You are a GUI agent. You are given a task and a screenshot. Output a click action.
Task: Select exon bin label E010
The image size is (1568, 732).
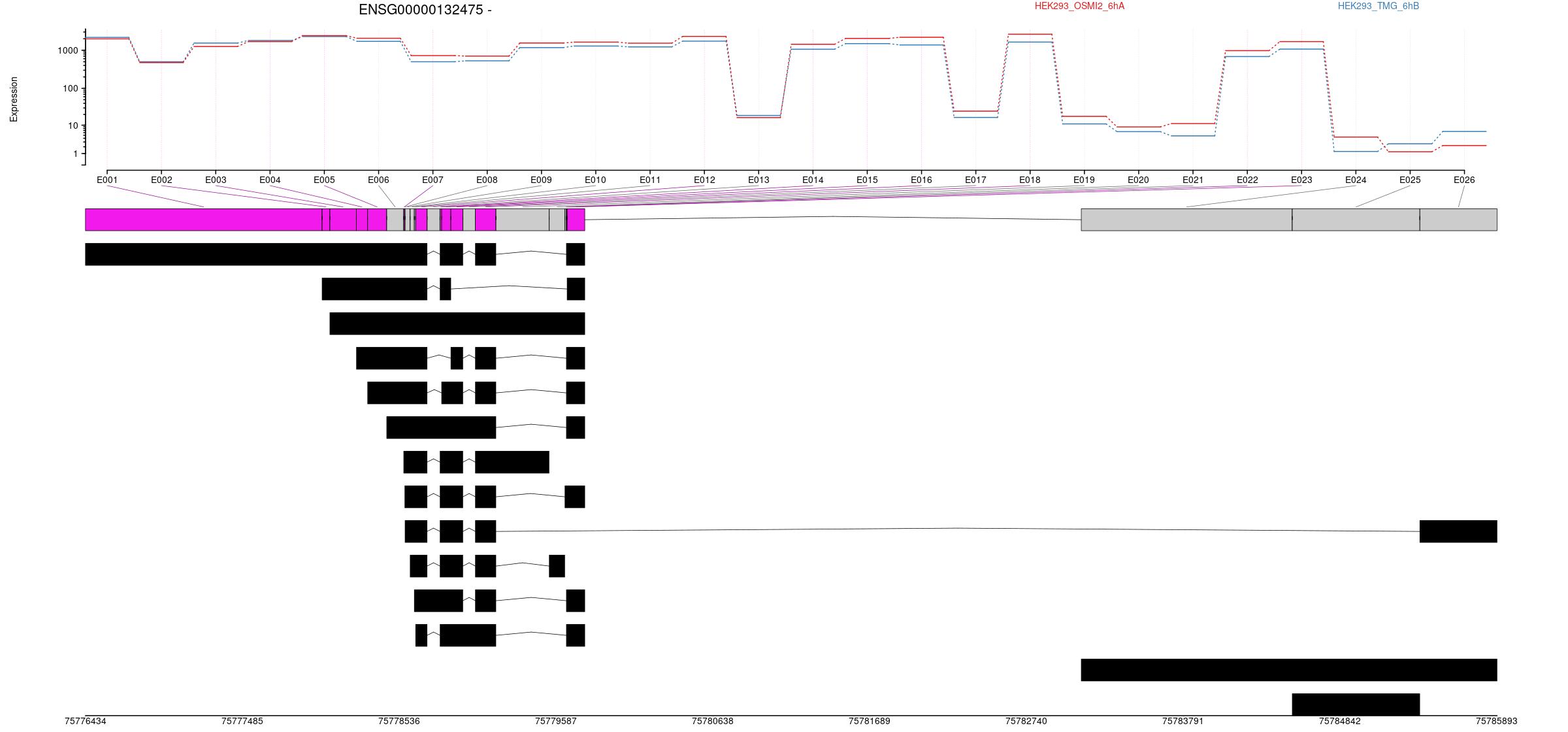point(595,180)
